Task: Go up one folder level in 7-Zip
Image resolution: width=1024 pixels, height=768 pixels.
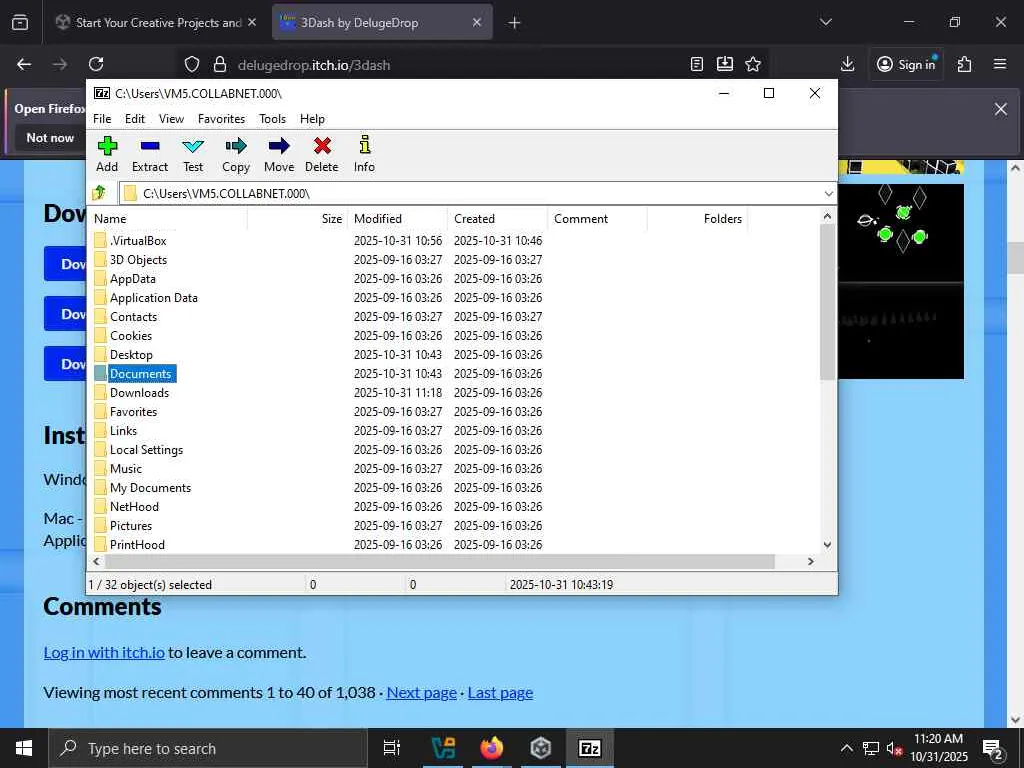Action: click(x=99, y=193)
